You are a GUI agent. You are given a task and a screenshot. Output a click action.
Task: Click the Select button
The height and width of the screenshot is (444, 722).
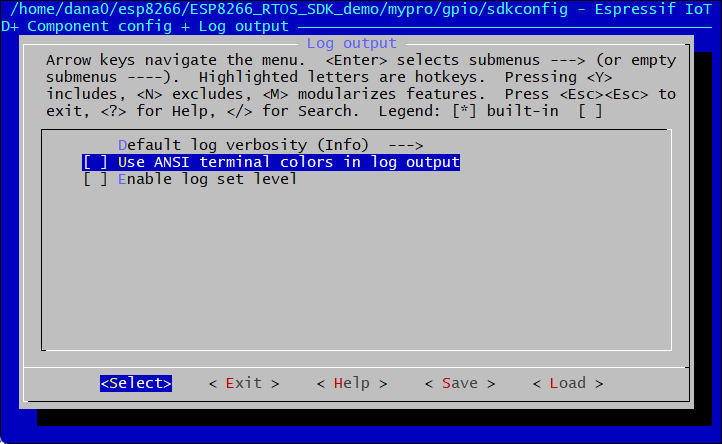(x=136, y=383)
